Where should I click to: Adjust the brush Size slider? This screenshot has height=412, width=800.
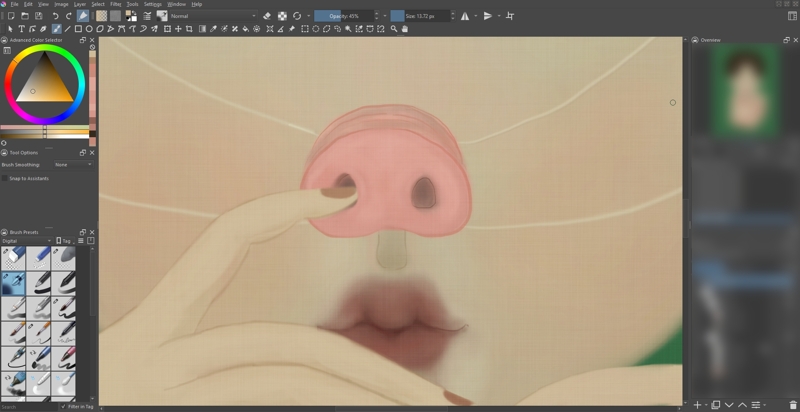click(420, 16)
